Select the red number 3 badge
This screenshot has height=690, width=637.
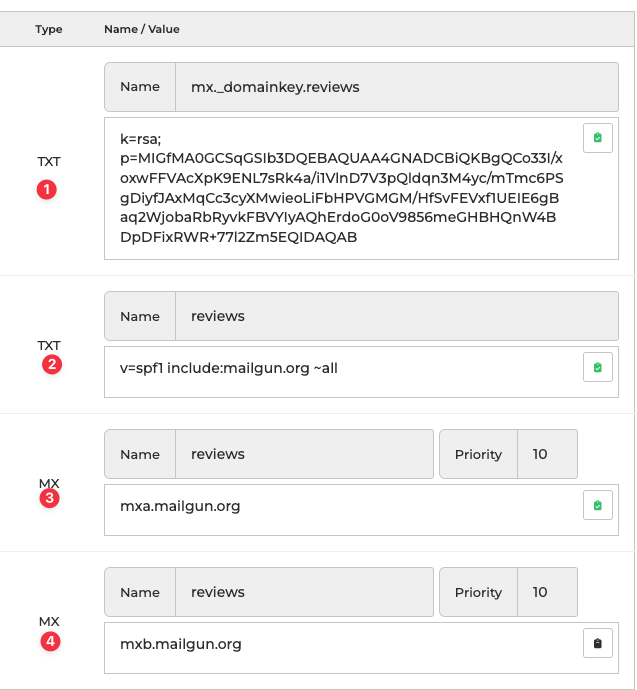pos(48,499)
